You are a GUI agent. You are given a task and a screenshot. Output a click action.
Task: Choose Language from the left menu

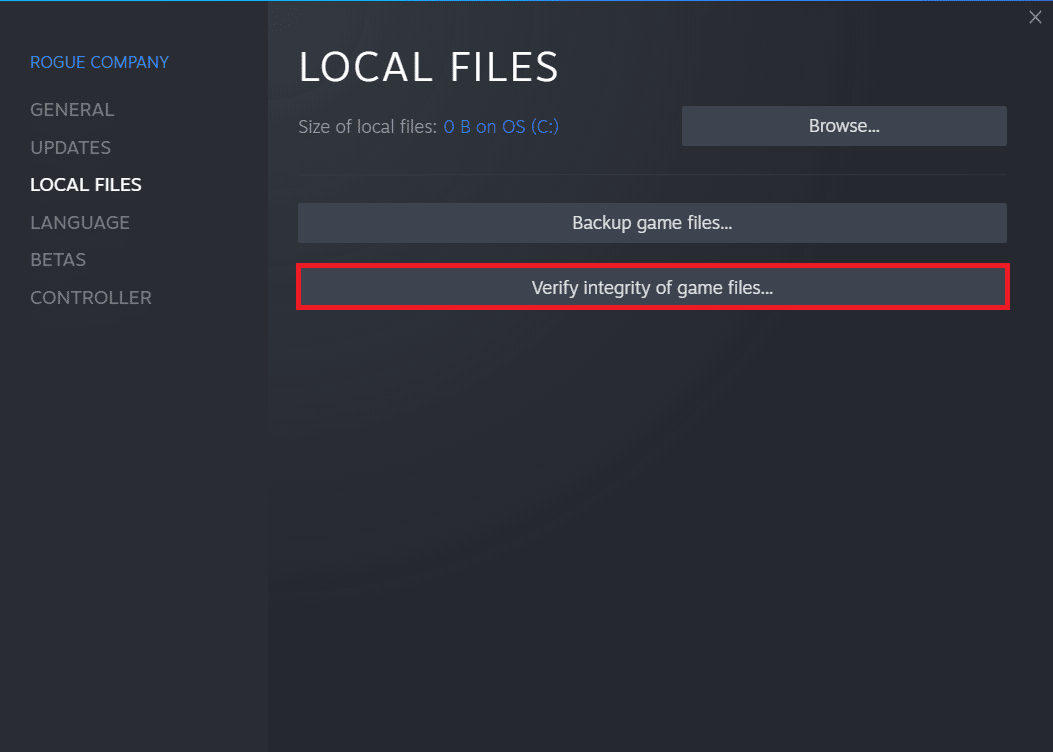tap(80, 223)
